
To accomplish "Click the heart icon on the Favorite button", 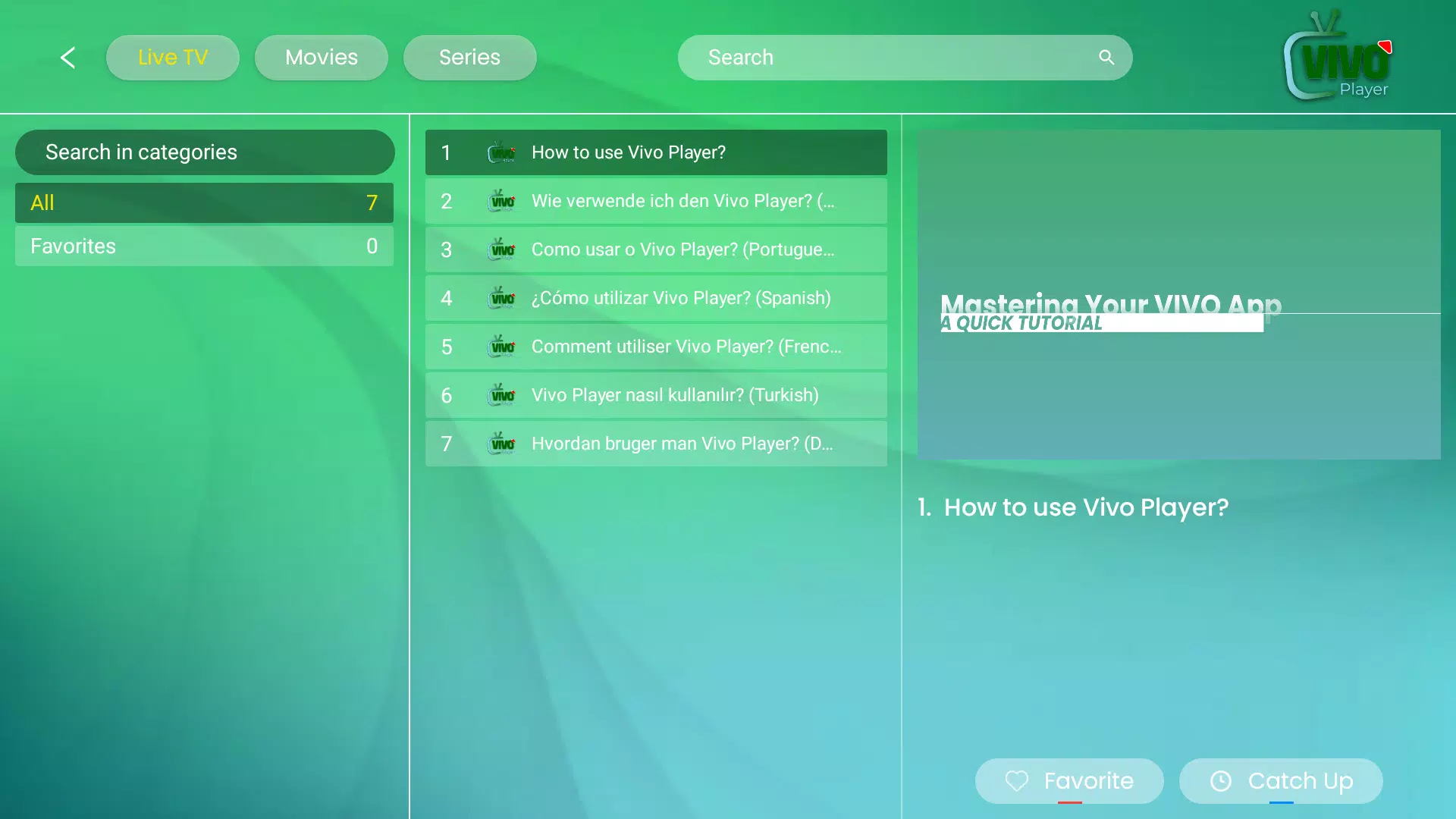I will (1017, 781).
